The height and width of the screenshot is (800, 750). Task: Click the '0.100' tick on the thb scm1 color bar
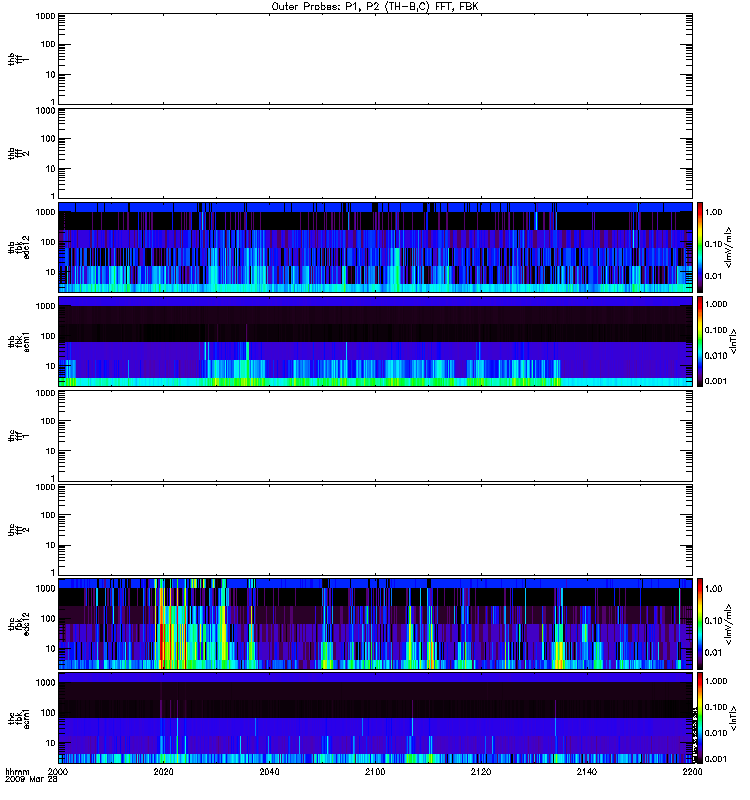click(x=716, y=330)
